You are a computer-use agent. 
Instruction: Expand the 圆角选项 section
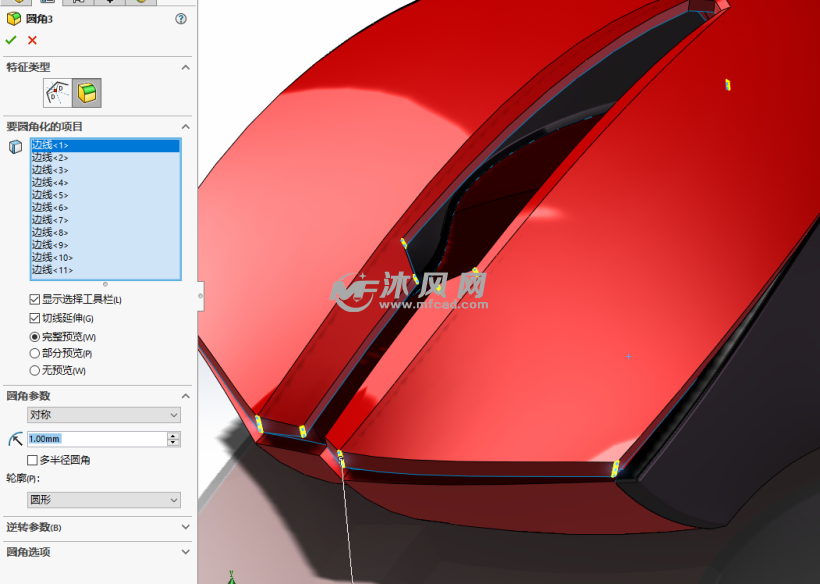point(186,552)
